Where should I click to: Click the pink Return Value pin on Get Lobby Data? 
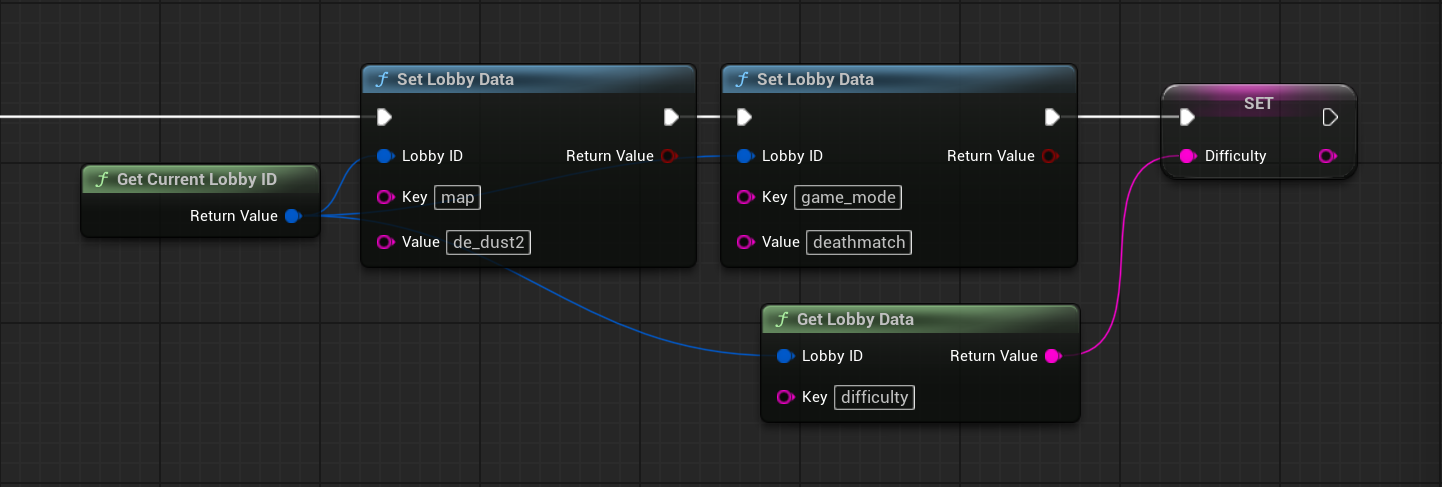point(1052,356)
